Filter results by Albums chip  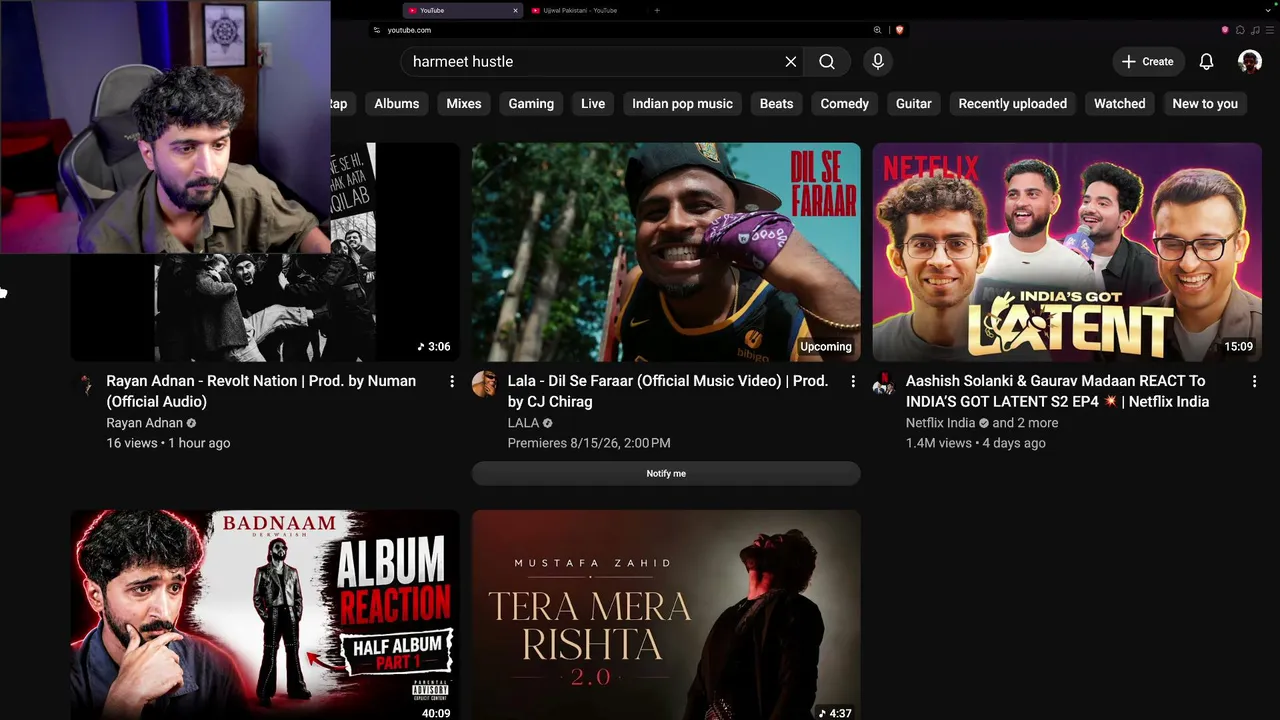pos(397,104)
